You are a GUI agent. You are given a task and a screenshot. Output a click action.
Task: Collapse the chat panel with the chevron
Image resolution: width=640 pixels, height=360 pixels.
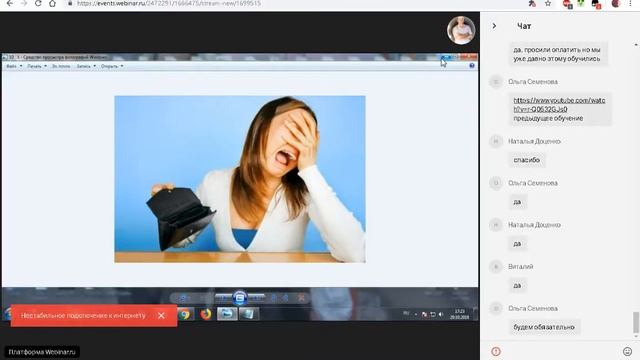click(x=494, y=26)
